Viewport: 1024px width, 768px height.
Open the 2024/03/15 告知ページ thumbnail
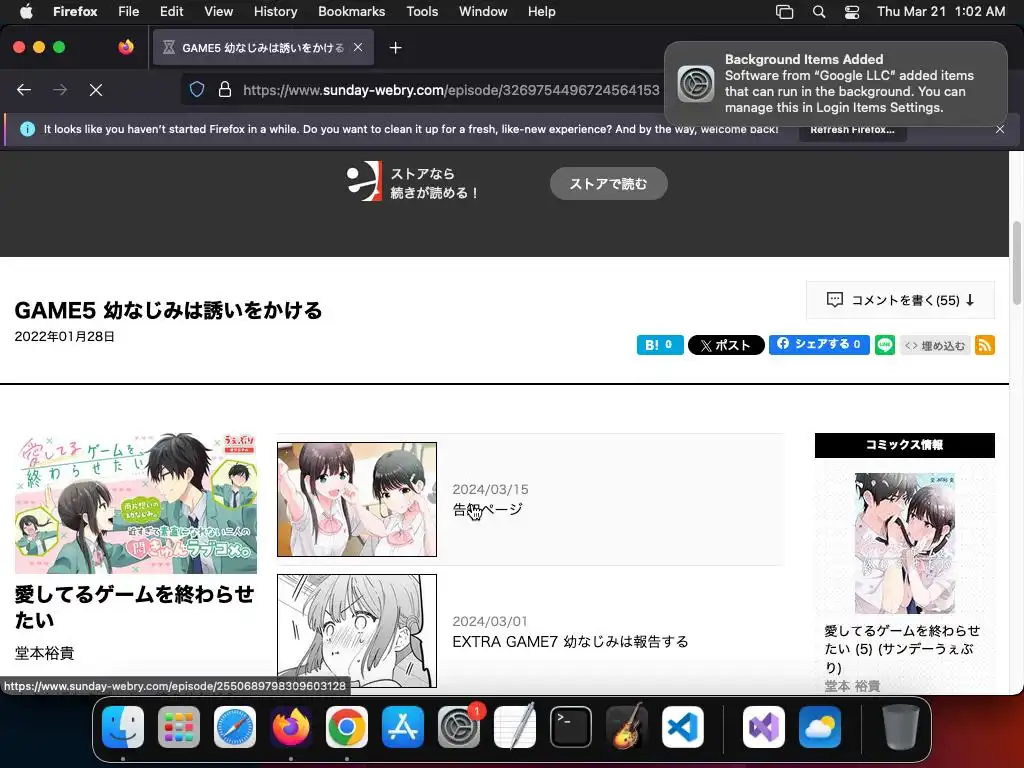click(357, 500)
